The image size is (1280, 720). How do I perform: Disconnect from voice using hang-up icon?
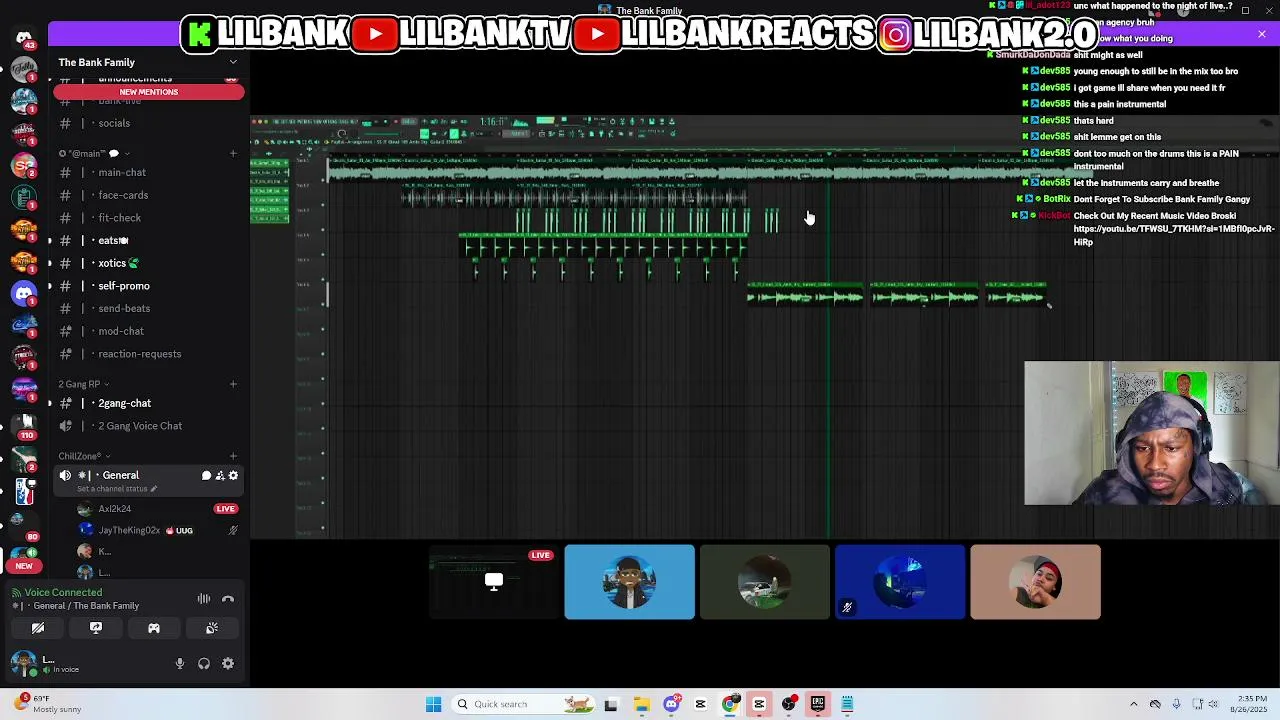[x=228, y=599]
